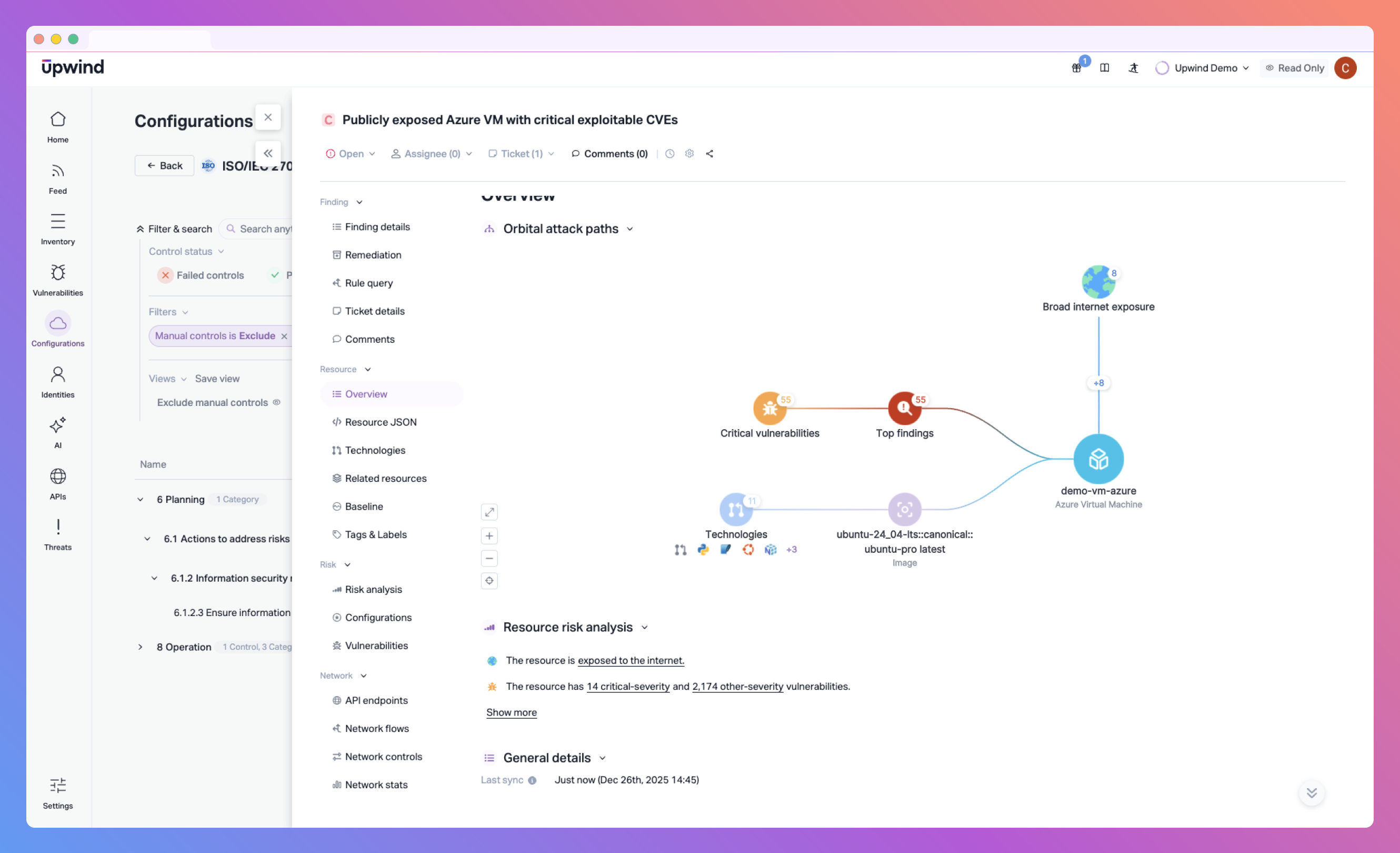Open the Vulnerabilities bug icon in sidebar

[x=57, y=273]
